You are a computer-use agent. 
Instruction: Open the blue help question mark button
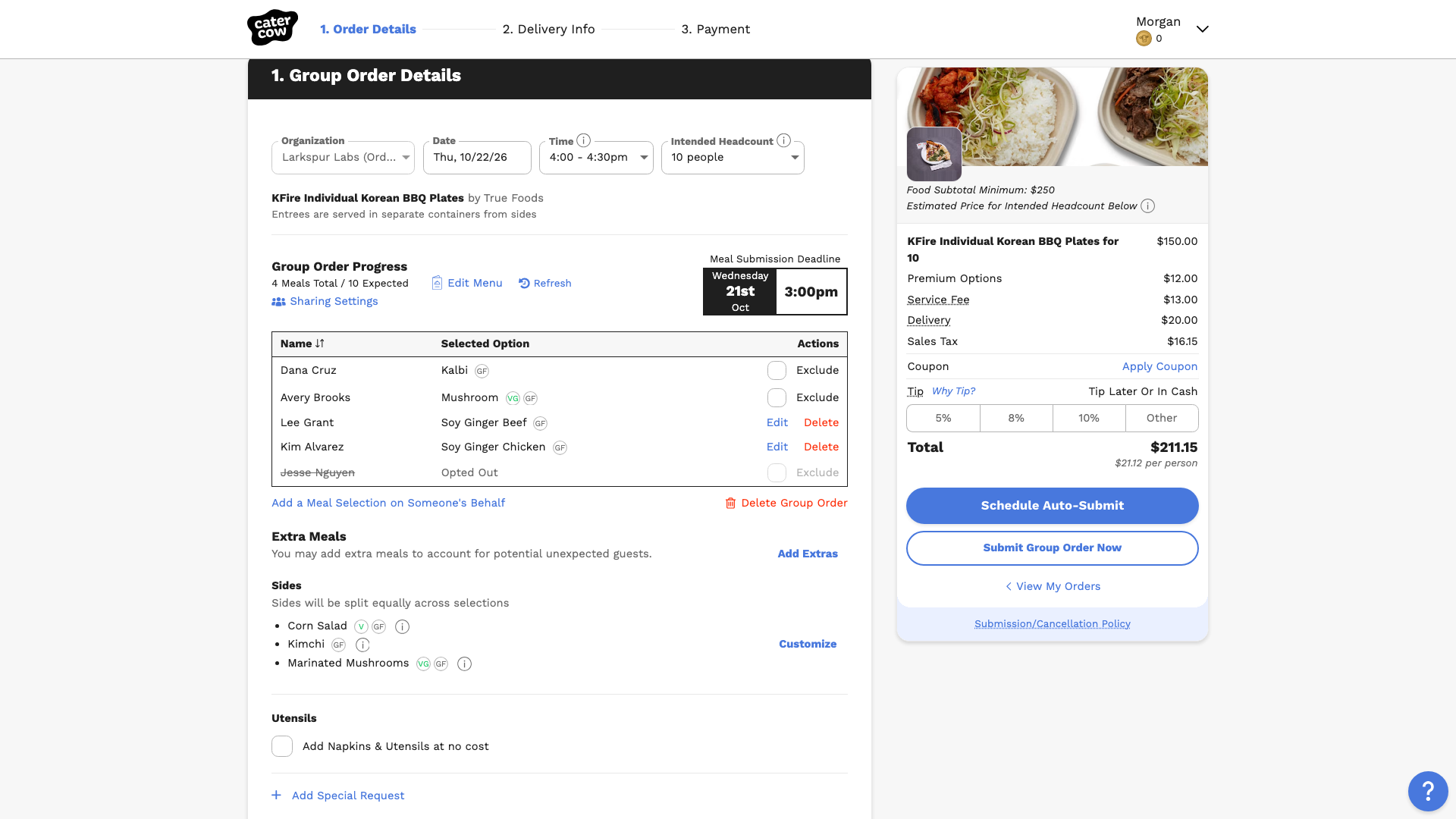click(x=1428, y=791)
